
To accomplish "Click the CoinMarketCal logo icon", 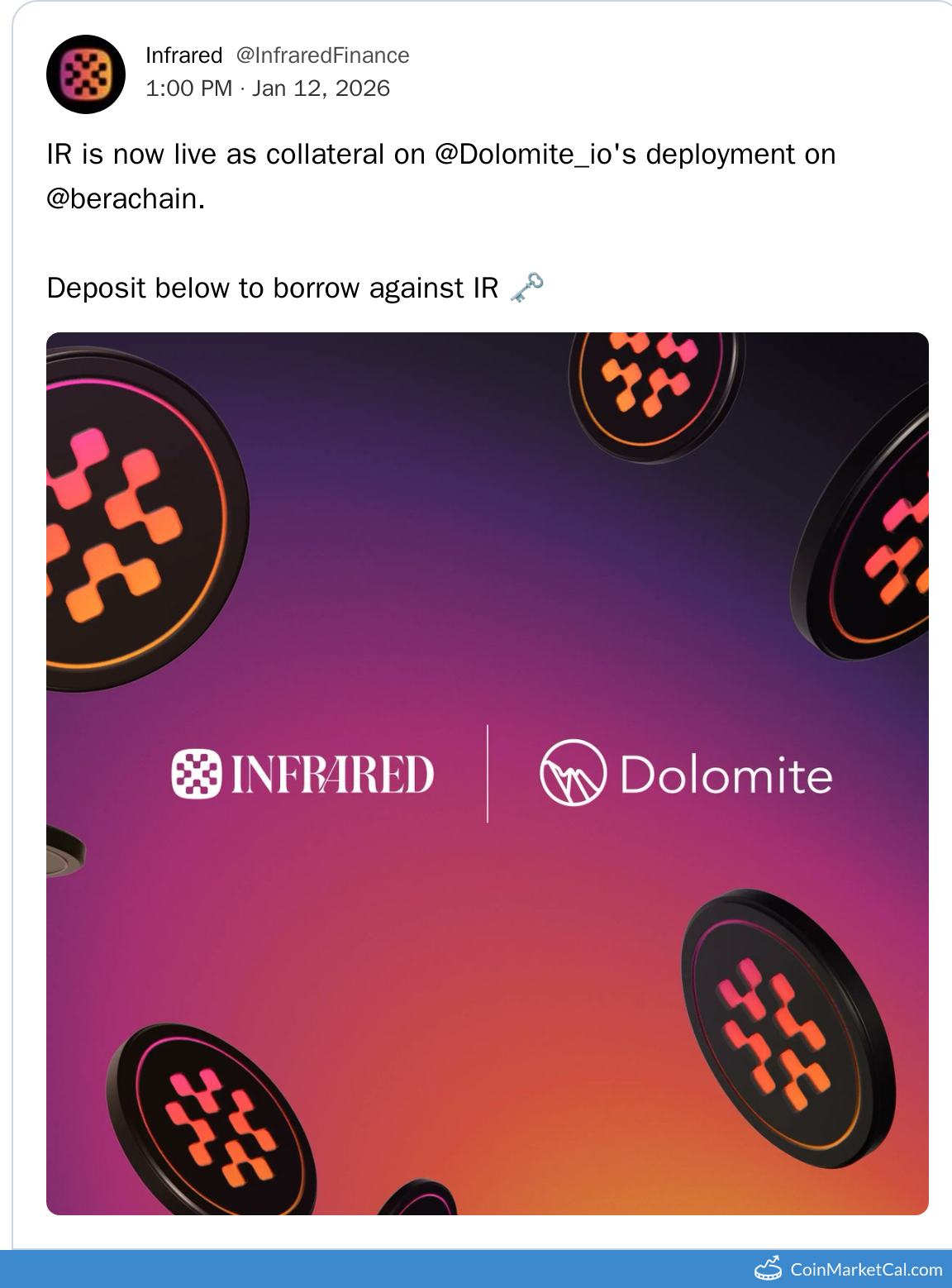I will point(768,1268).
